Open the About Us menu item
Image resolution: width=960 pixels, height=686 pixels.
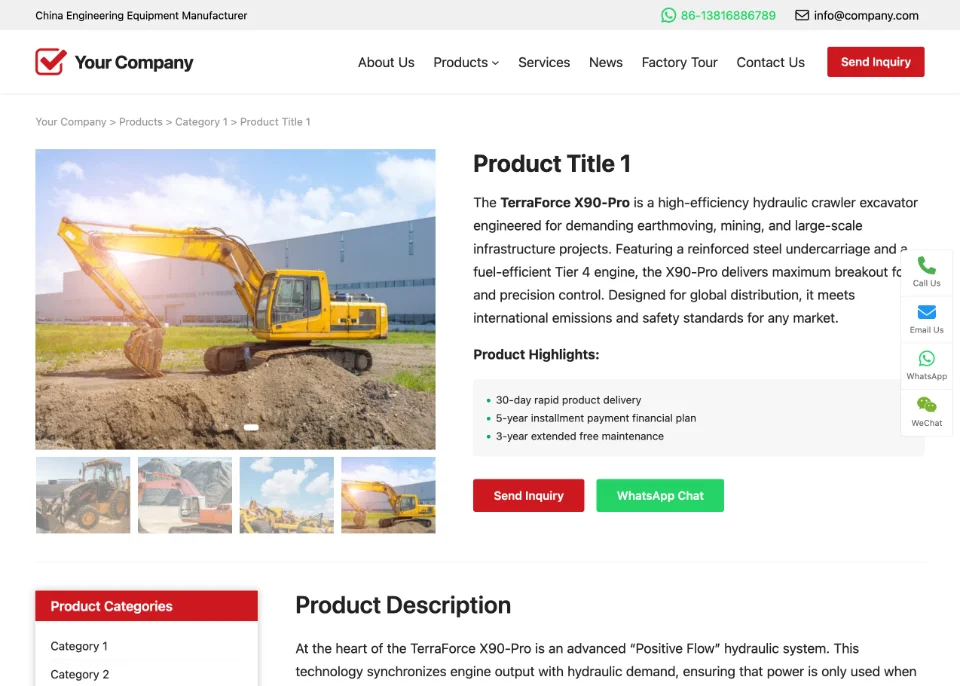coord(386,62)
